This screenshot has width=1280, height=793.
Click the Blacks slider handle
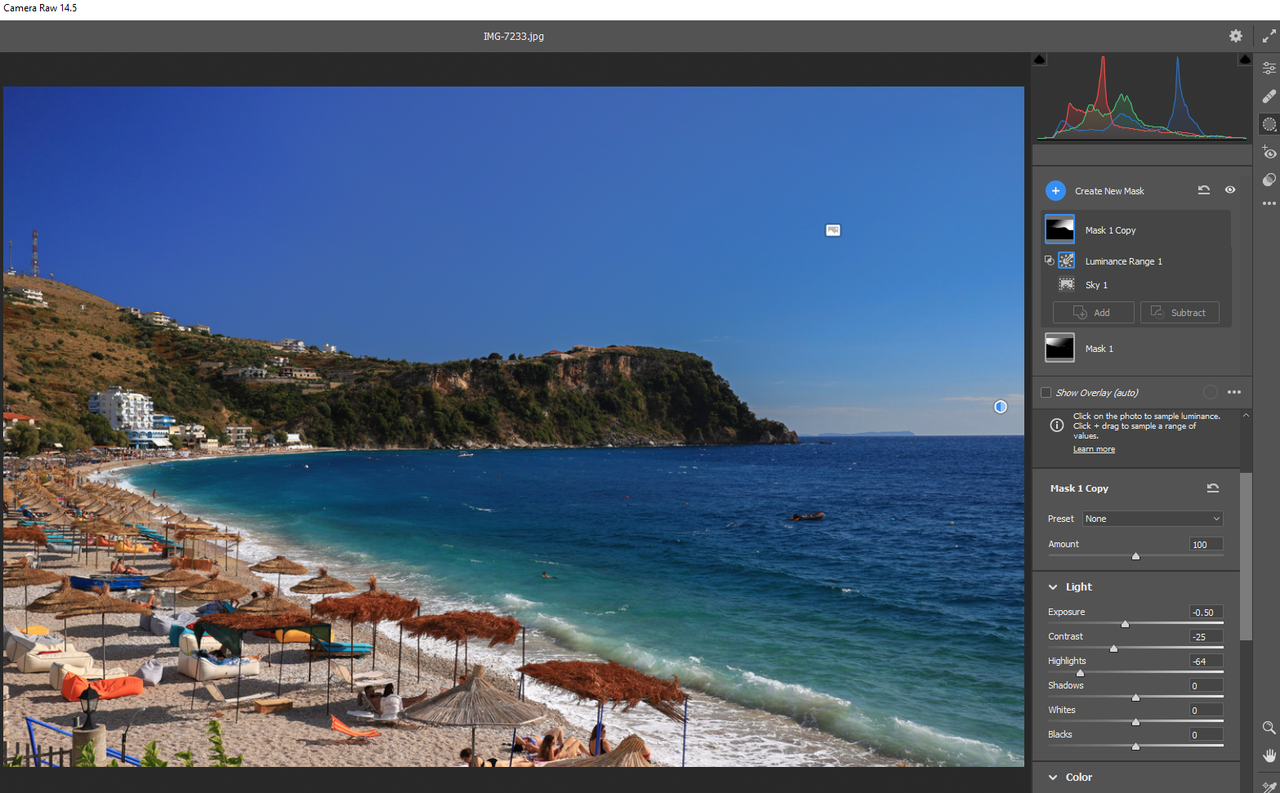(x=1136, y=746)
